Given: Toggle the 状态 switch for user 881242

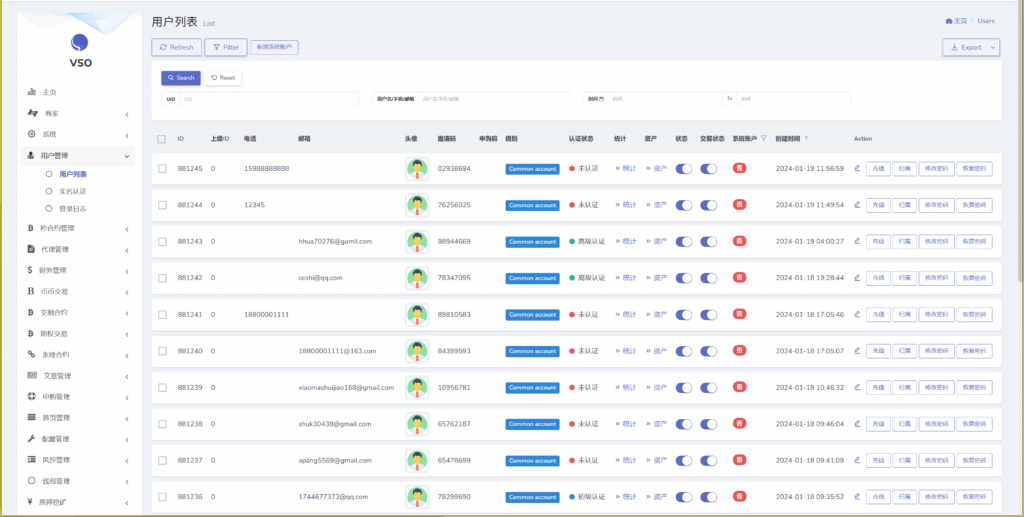Looking at the screenshot, I should [x=684, y=278].
